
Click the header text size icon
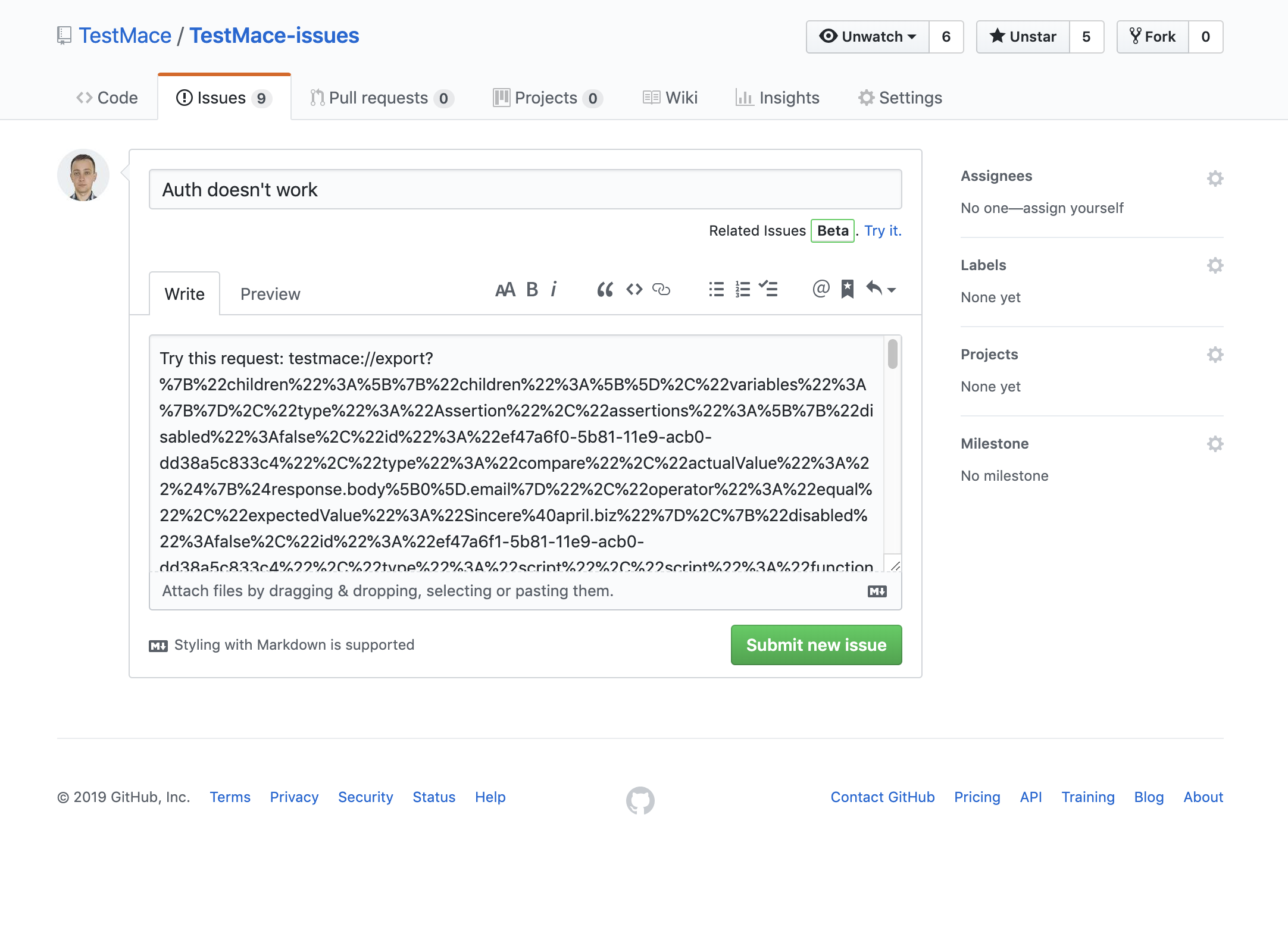click(x=505, y=290)
